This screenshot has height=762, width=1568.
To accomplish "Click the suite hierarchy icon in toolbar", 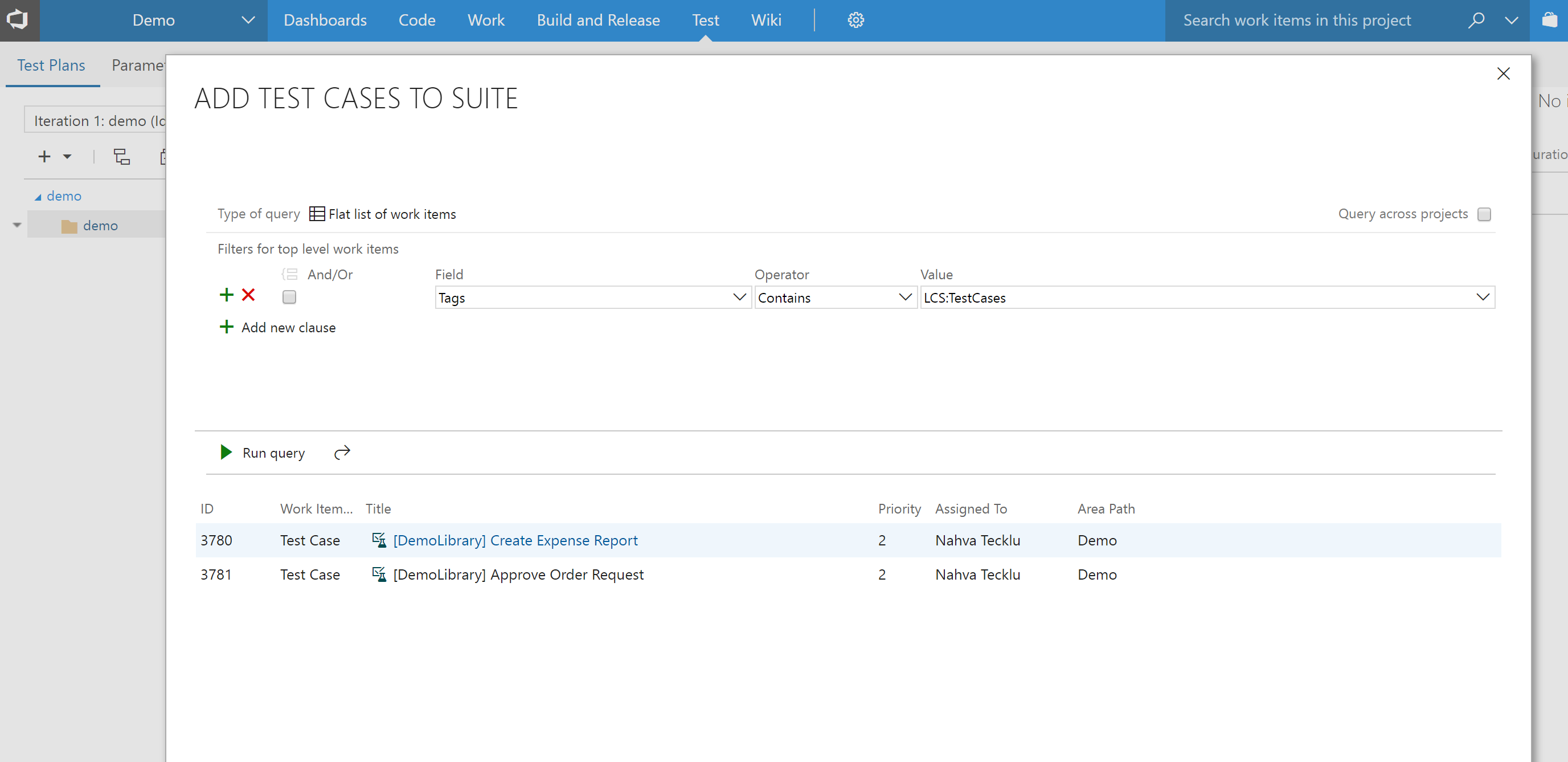I will [122, 157].
